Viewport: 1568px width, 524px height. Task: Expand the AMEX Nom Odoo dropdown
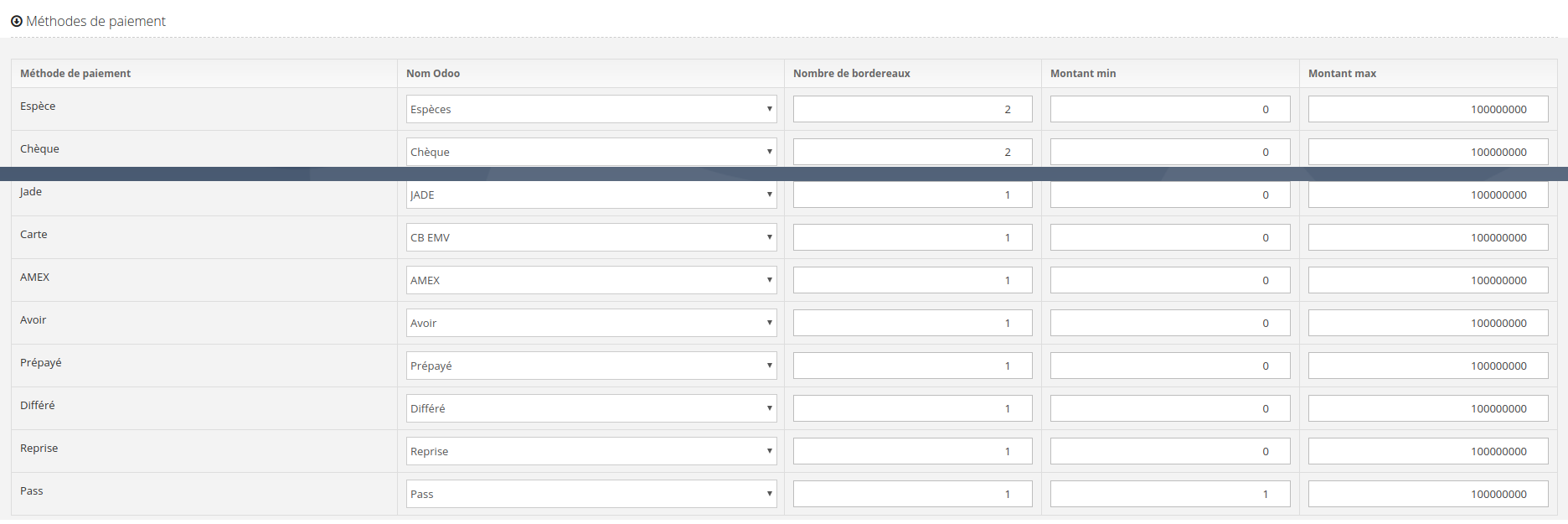(591, 280)
